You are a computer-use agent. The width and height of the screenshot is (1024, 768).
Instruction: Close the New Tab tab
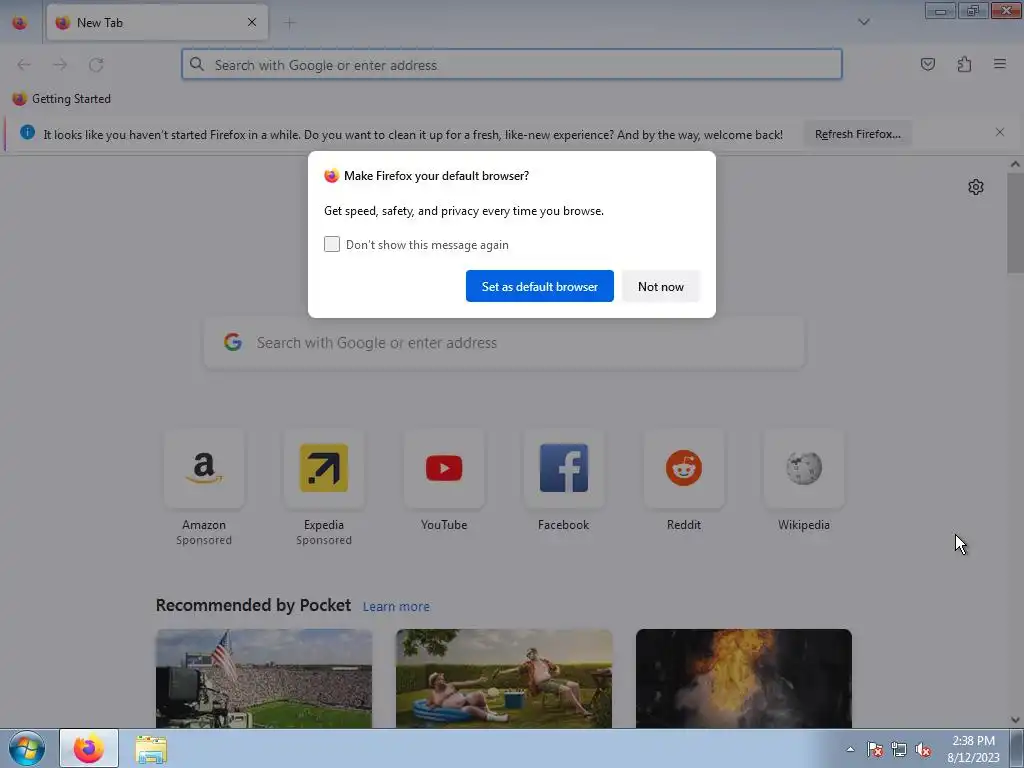pos(252,22)
